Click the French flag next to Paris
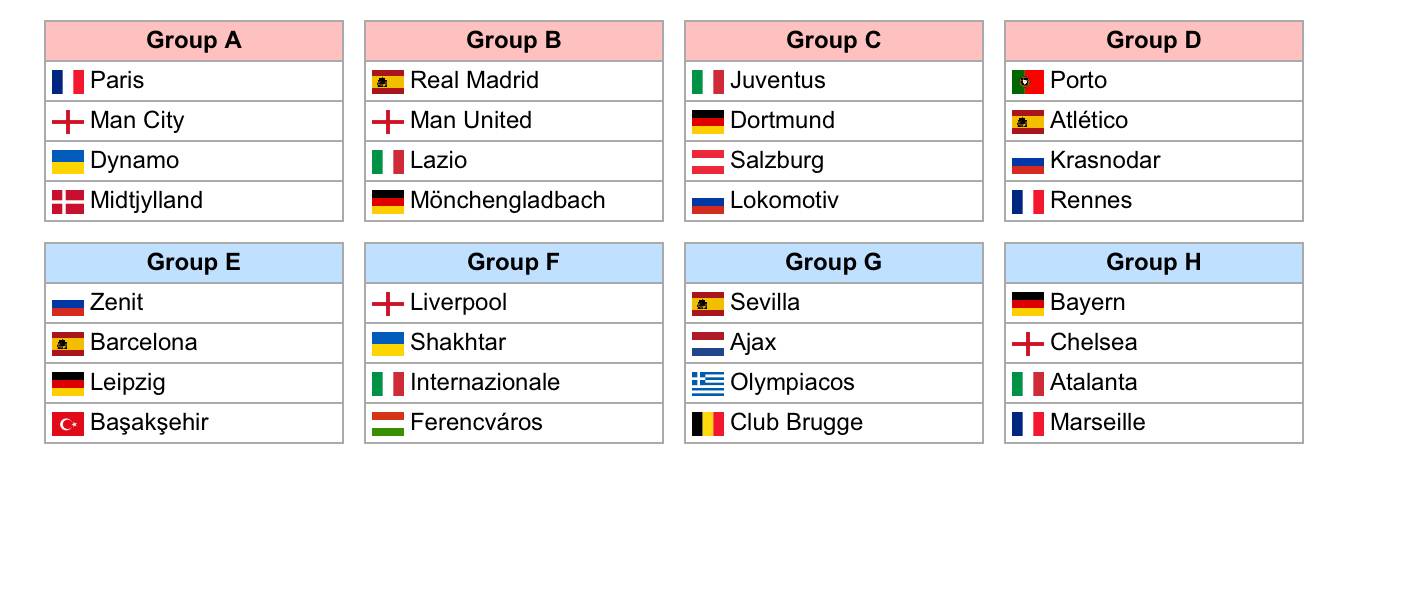1411x595 pixels. (68, 82)
